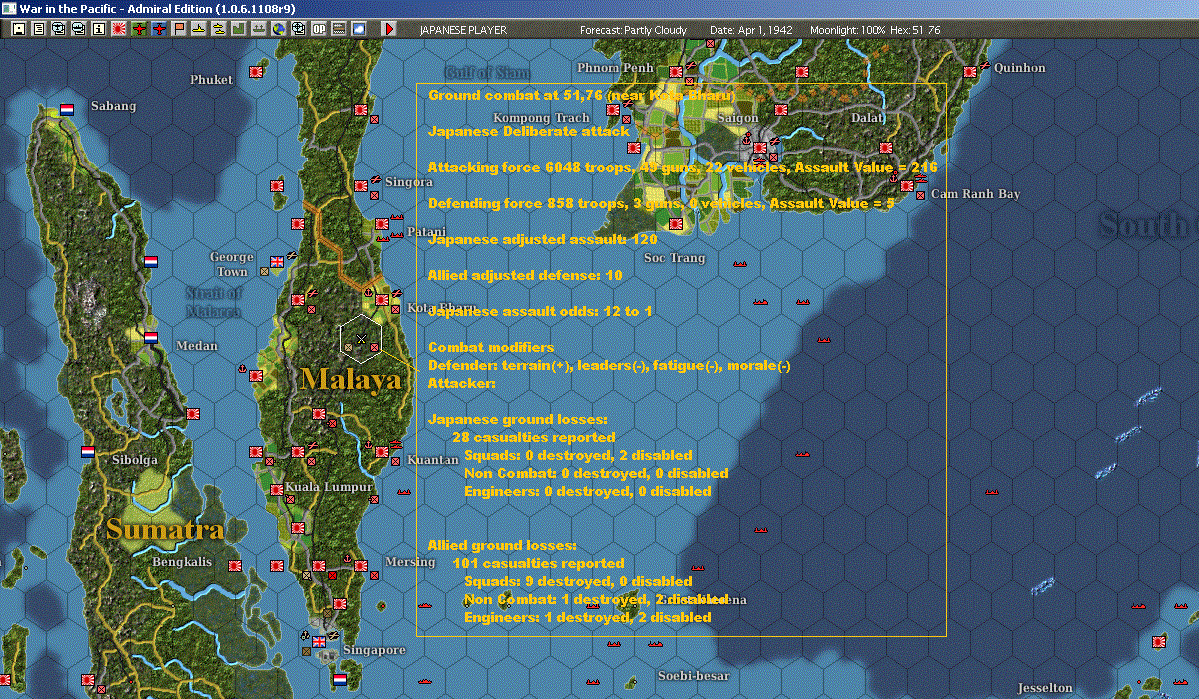Click the 'Date: Apr 1, 1942' status text

[751, 30]
